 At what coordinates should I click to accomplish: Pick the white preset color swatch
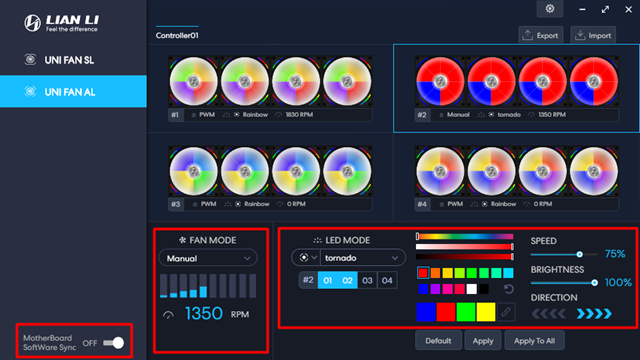471,289
